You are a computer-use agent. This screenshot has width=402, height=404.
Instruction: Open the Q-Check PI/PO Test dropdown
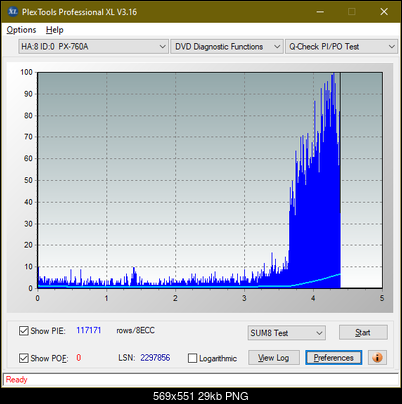(341, 47)
